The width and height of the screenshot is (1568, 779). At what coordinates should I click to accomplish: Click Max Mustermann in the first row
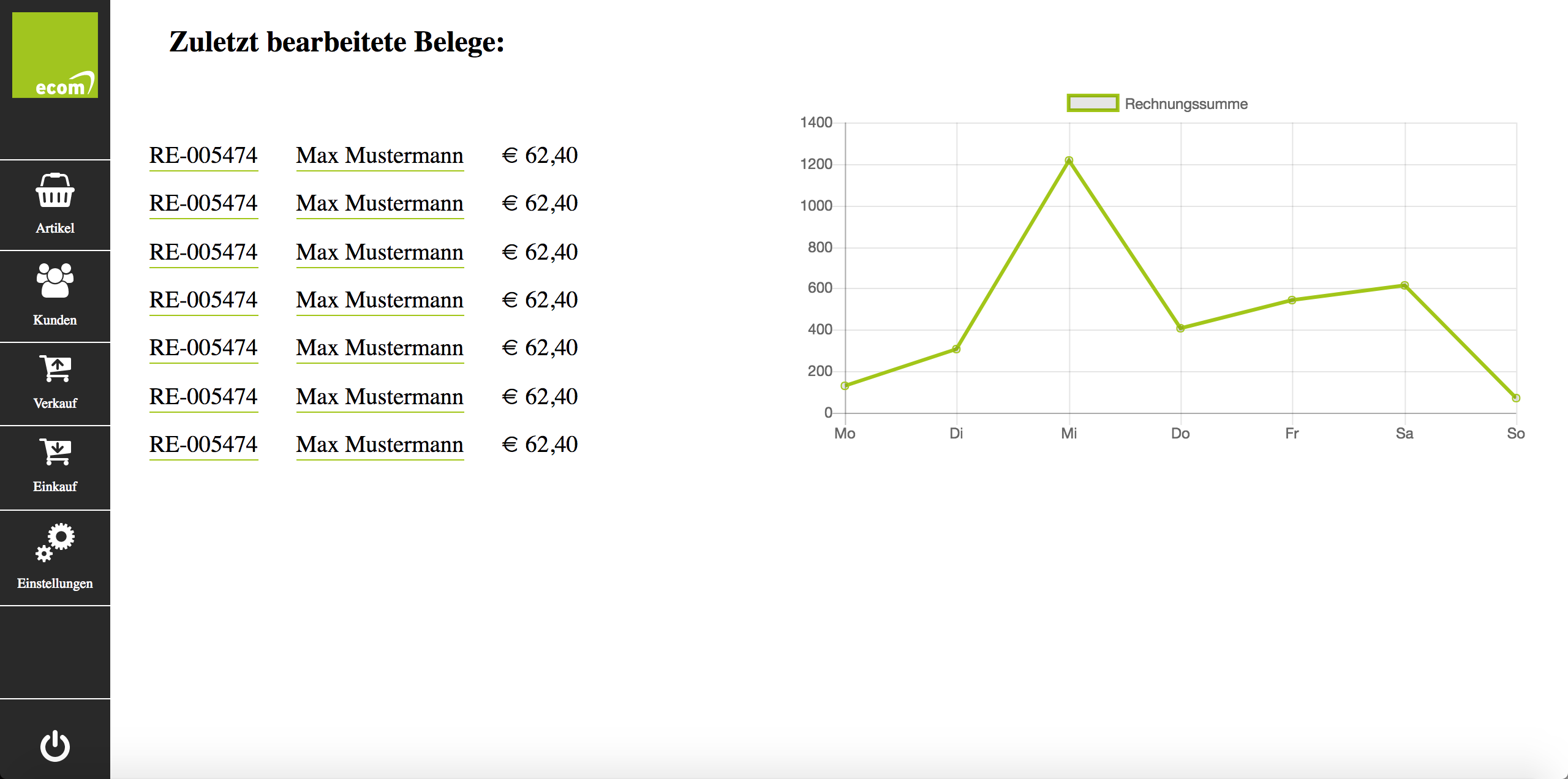click(x=380, y=156)
